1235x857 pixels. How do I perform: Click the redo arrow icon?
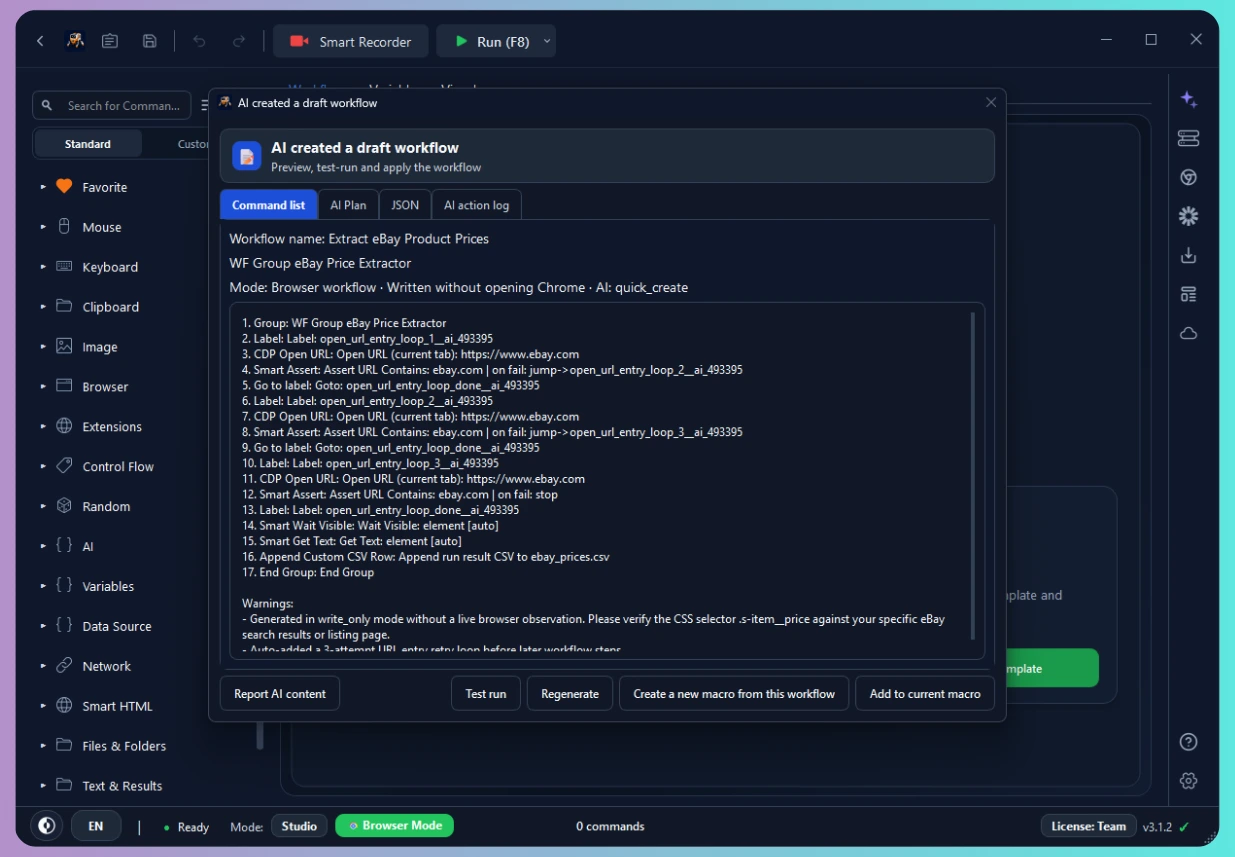(x=239, y=41)
